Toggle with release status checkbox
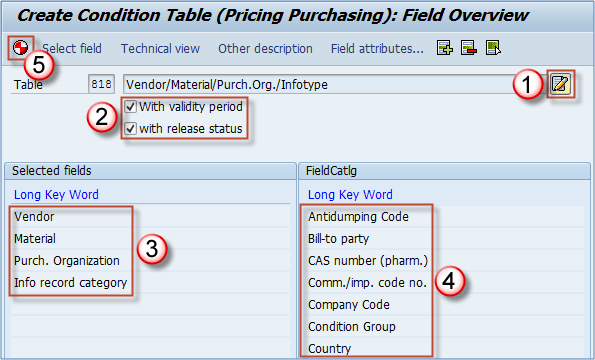Image resolution: width=595 pixels, height=360 pixels. click(131, 129)
